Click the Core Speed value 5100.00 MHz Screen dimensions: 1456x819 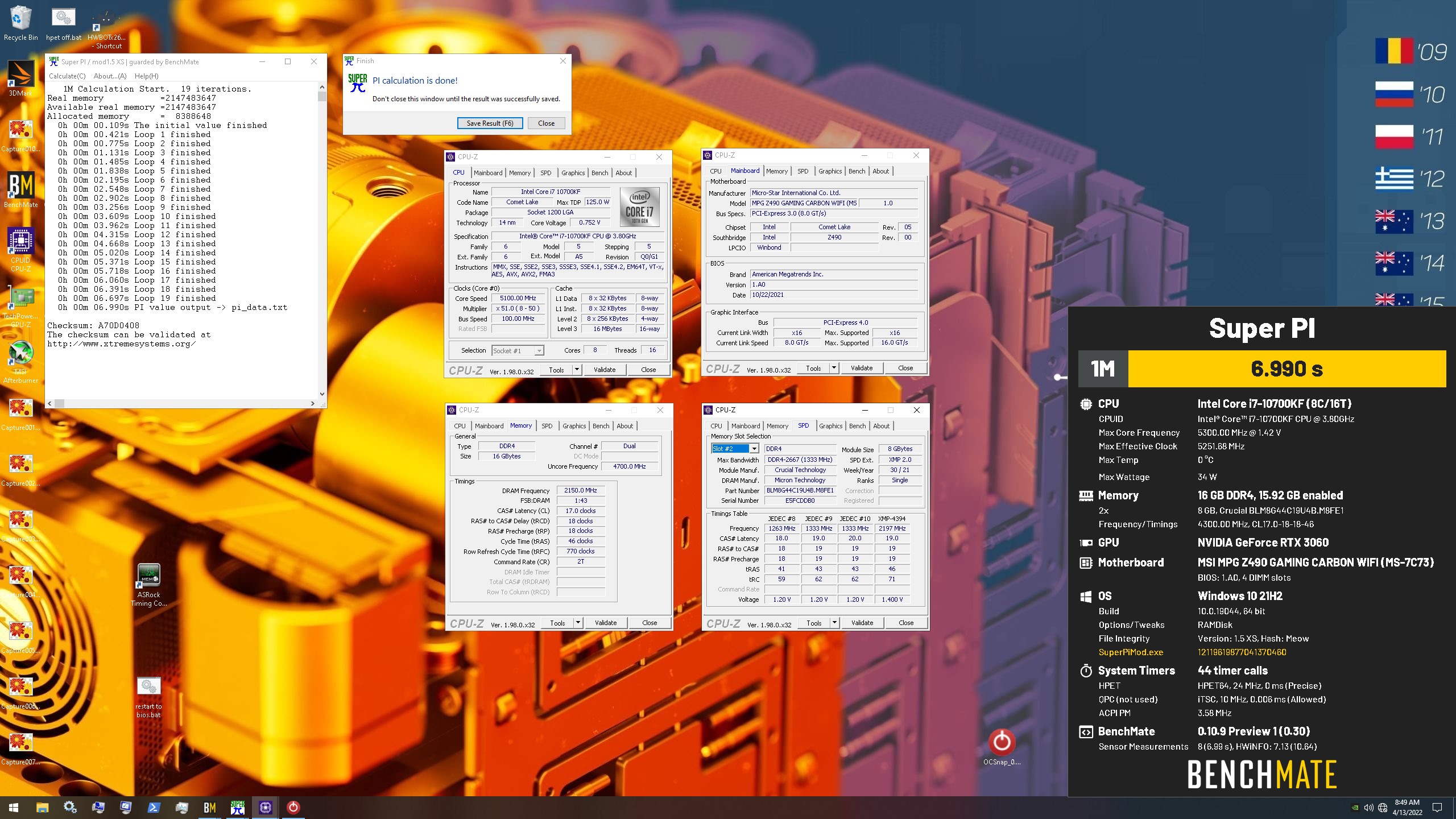coord(518,298)
